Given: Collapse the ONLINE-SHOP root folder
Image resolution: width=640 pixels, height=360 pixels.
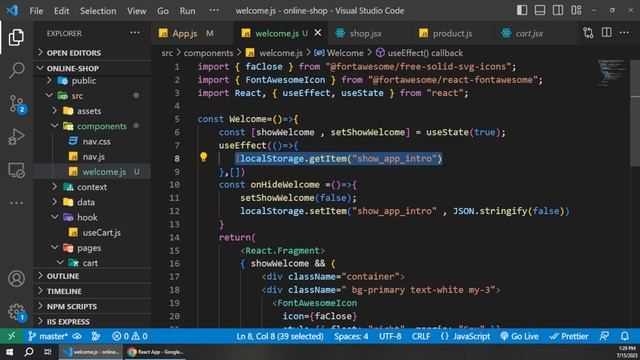Looking at the screenshot, I should point(92,68).
